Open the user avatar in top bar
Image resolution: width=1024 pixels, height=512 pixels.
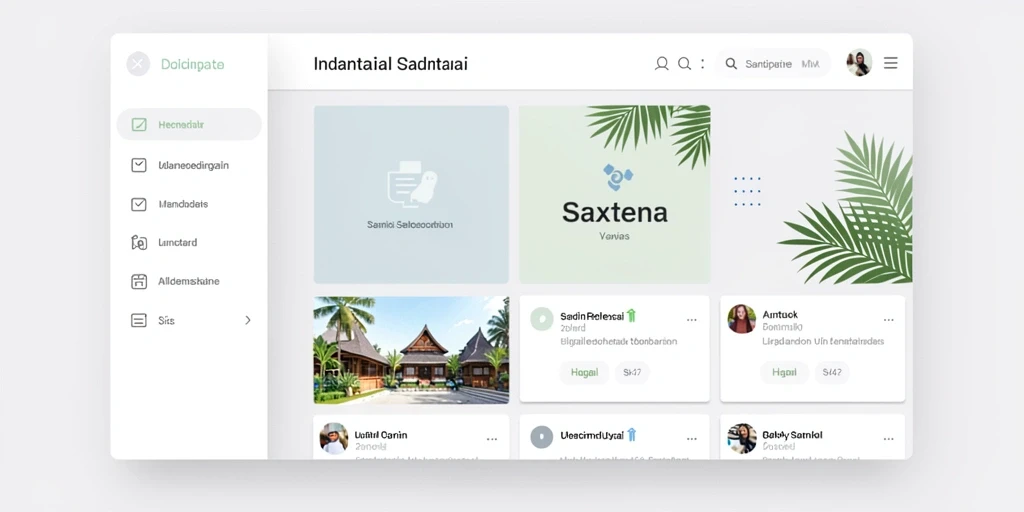[859, 63]
